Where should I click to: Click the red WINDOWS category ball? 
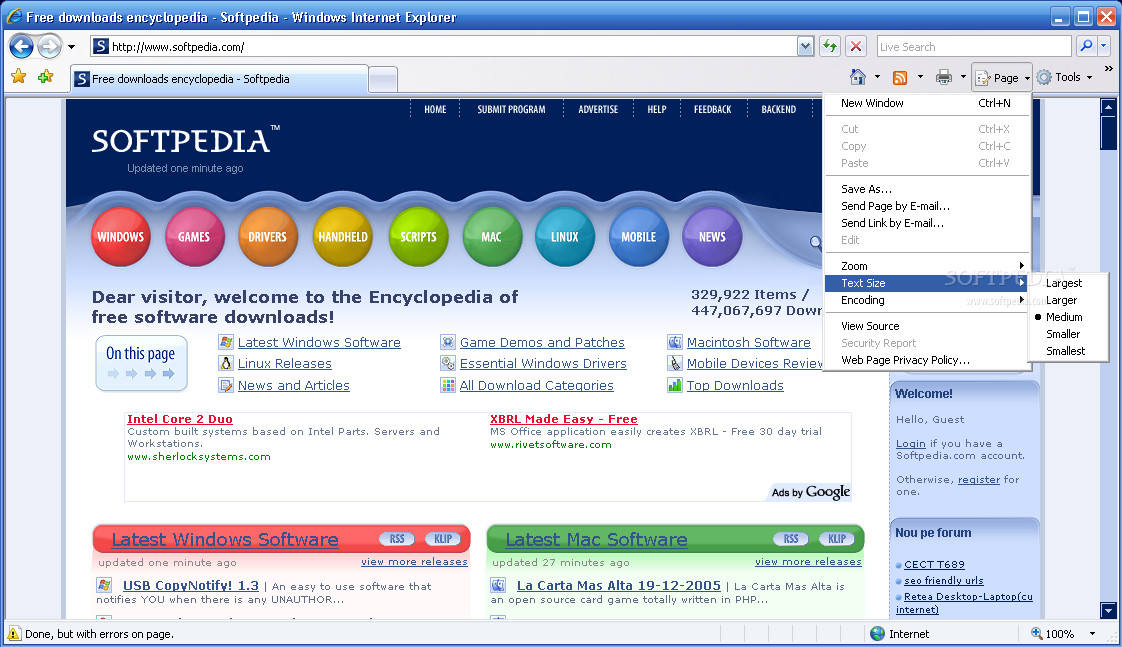tap(121, 236)
